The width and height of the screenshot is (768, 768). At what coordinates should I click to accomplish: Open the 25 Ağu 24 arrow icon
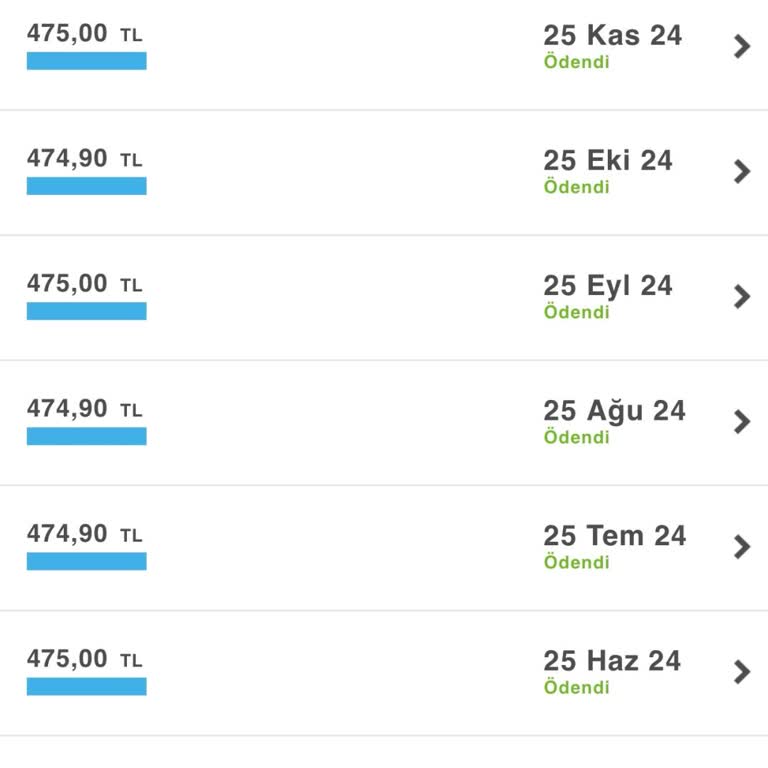click(x=742, y=421)
